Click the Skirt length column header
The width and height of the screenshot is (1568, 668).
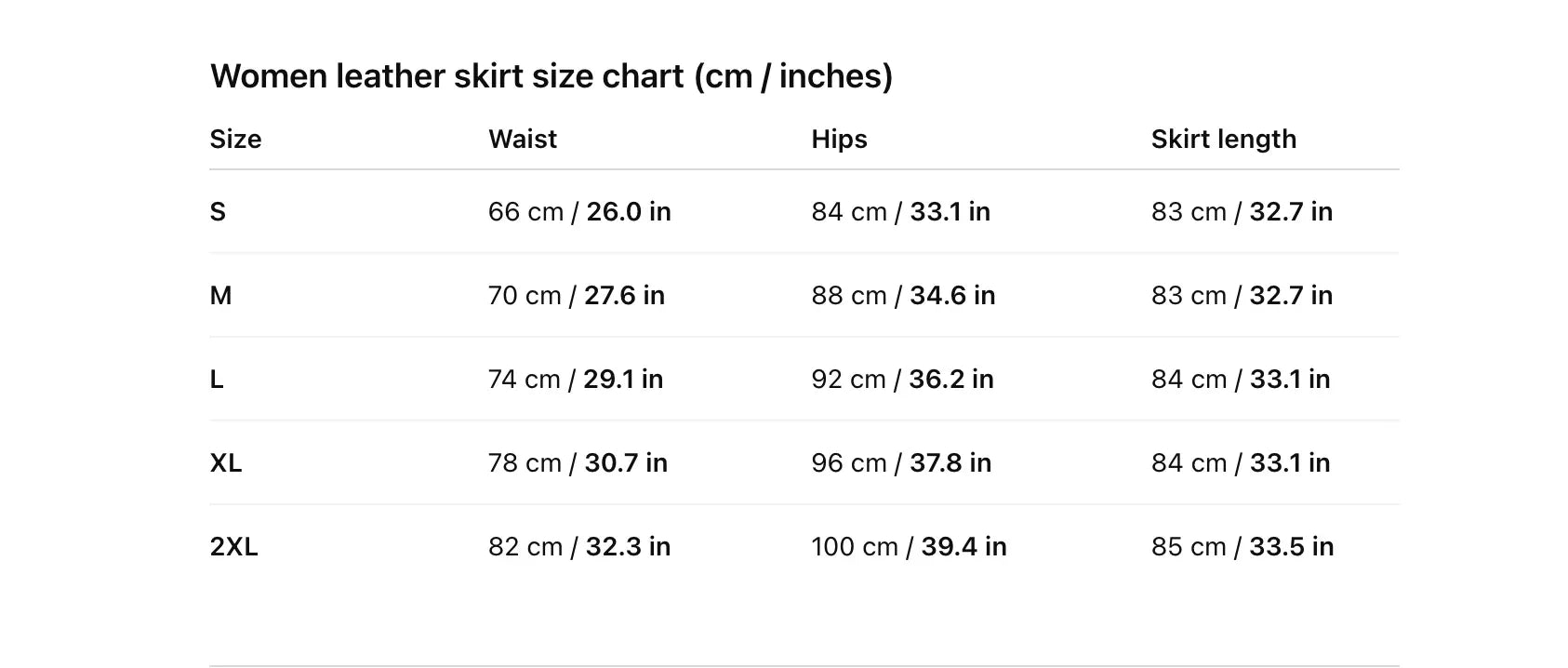pos(1223,140)
